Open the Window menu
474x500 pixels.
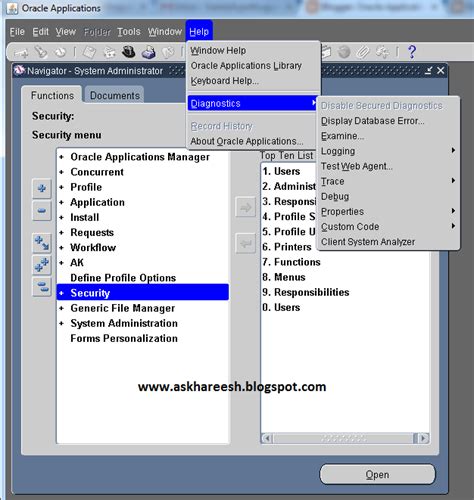tap(165, 32)
